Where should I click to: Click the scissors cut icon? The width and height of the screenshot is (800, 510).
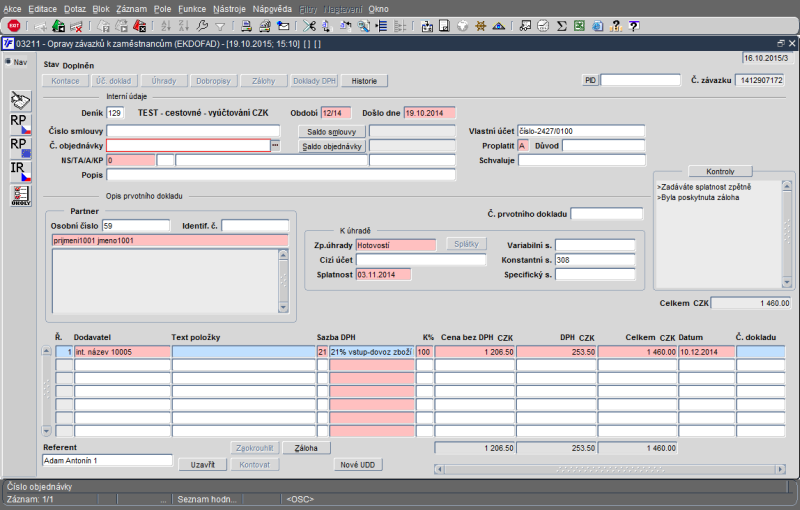pos(309,26)
